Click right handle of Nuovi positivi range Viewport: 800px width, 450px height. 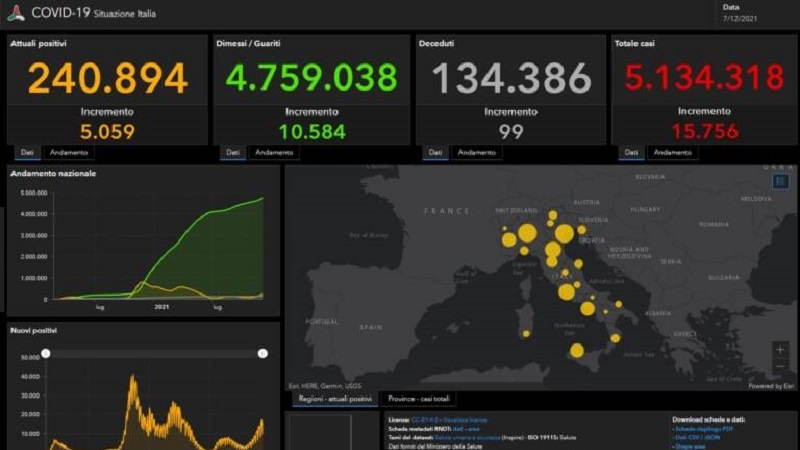click(262, 353)
